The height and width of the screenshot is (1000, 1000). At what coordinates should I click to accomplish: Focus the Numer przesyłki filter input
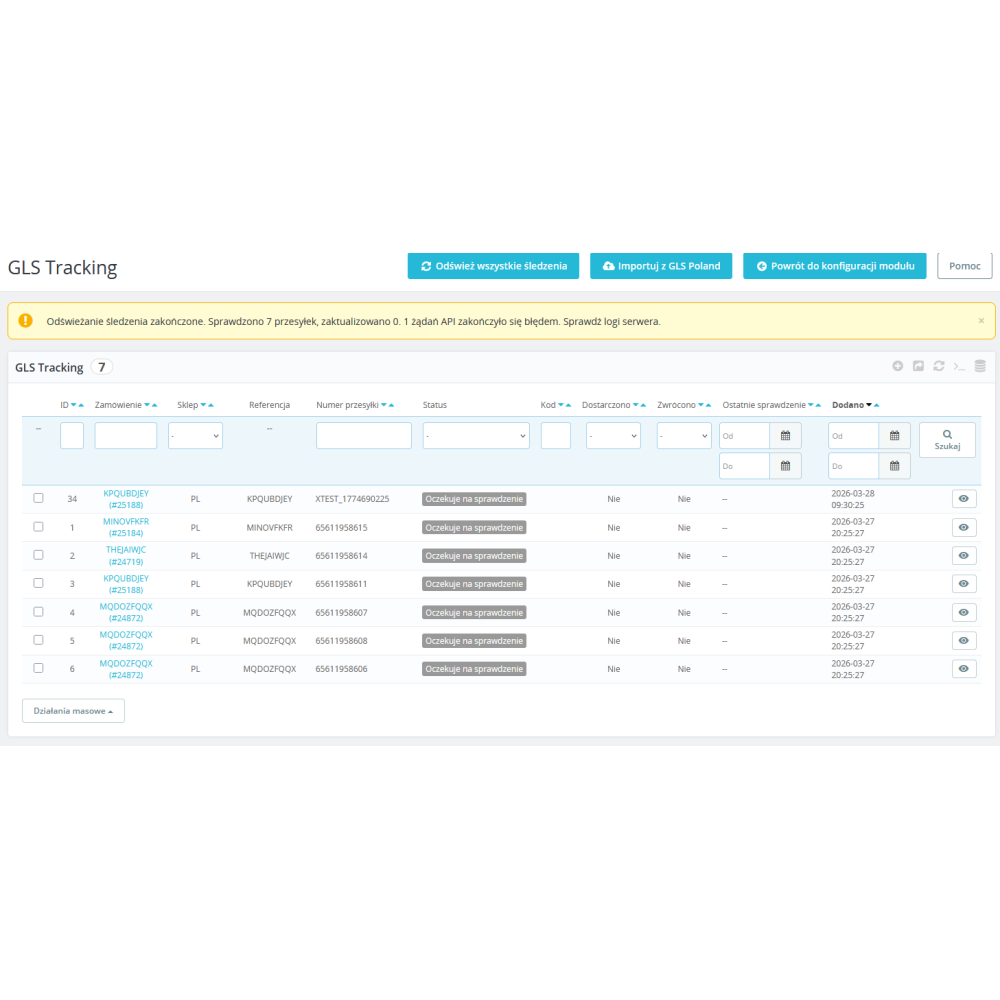(x=364, y=436)
